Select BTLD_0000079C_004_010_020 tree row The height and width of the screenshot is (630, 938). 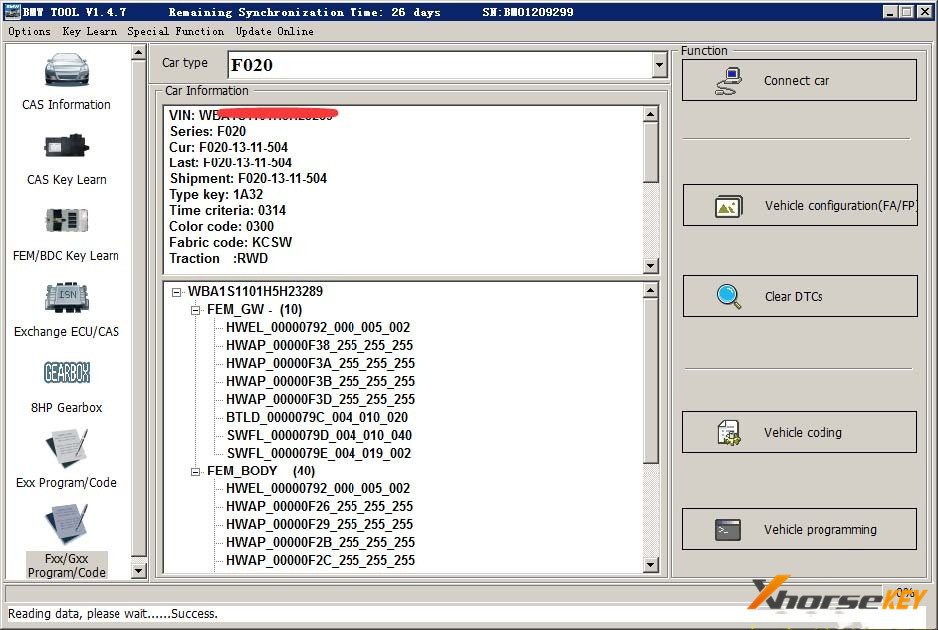[x=316, y=417]
